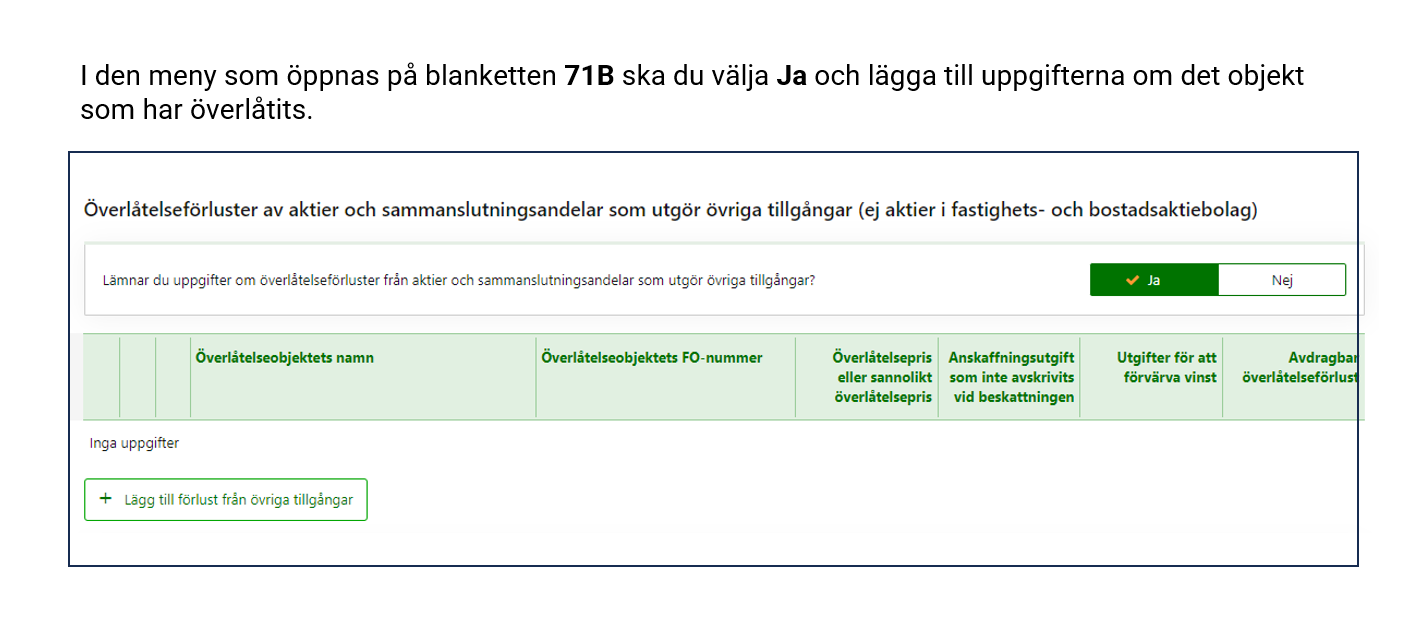Click the second narrow empty header cell
The width and height of the screenshot is (1423, 619).
coord(138,377)
